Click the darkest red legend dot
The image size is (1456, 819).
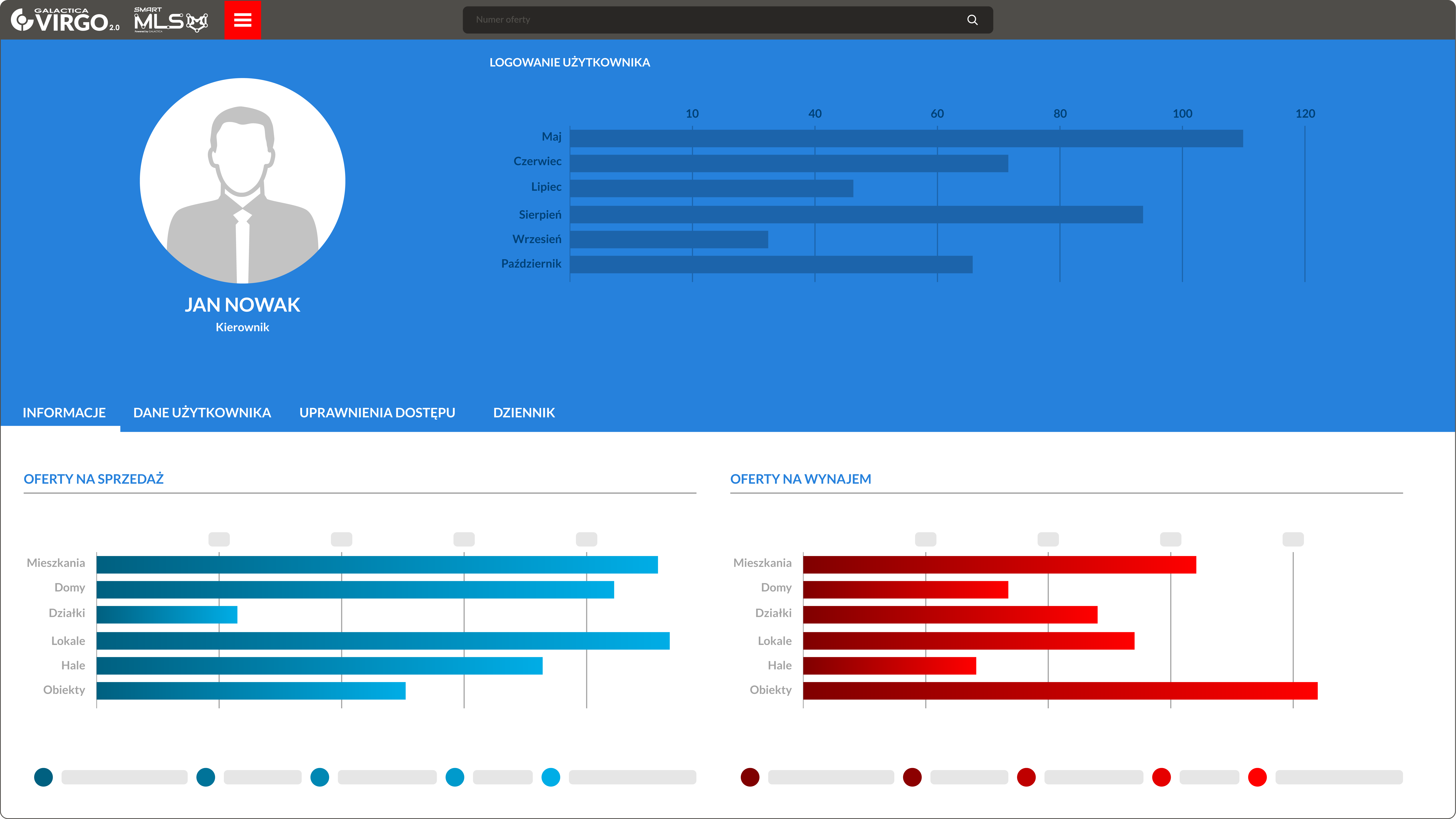tap(750, 777)
